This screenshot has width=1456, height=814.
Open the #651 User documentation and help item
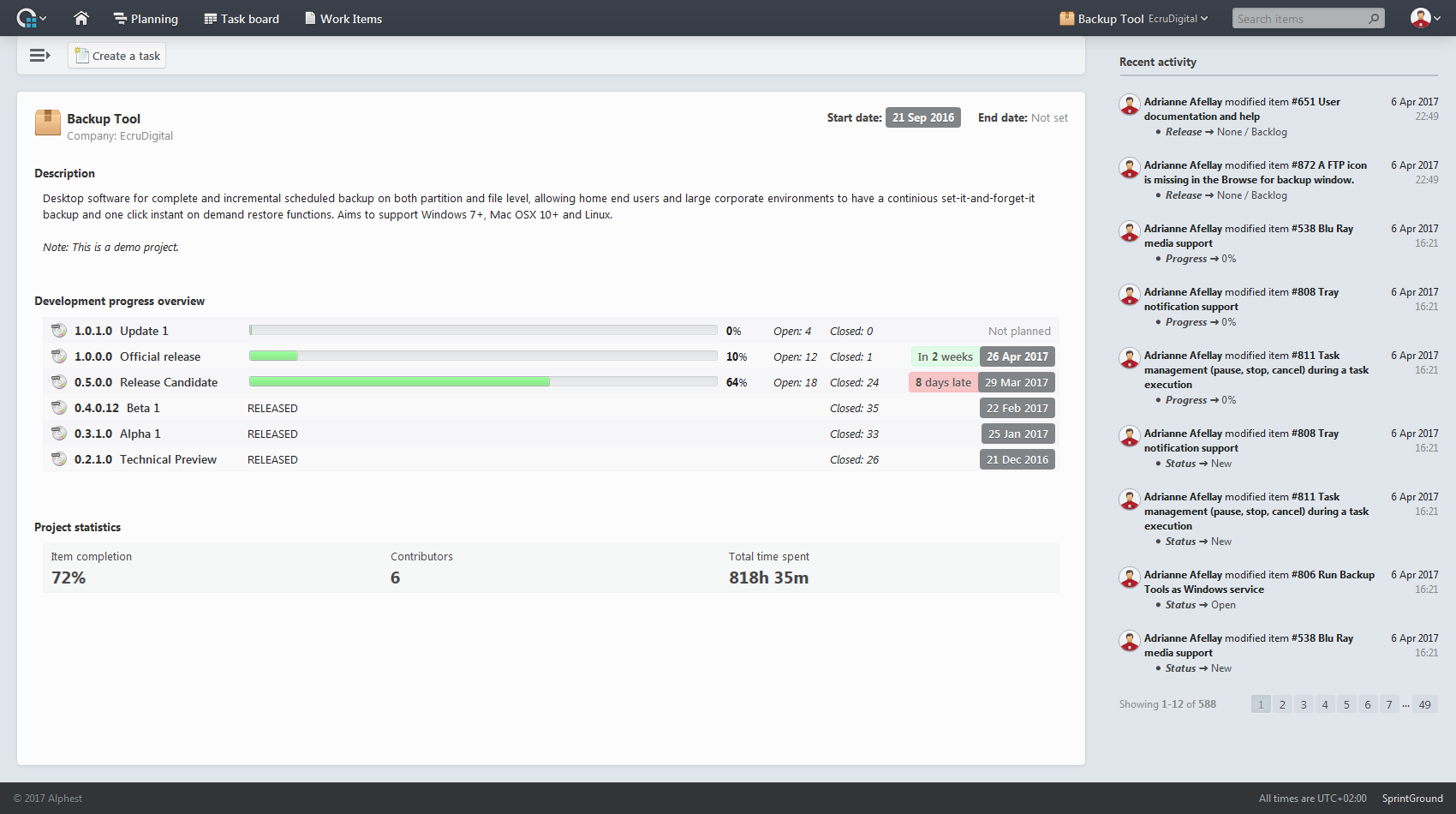pyautogui.click(x=1242, y=109)
